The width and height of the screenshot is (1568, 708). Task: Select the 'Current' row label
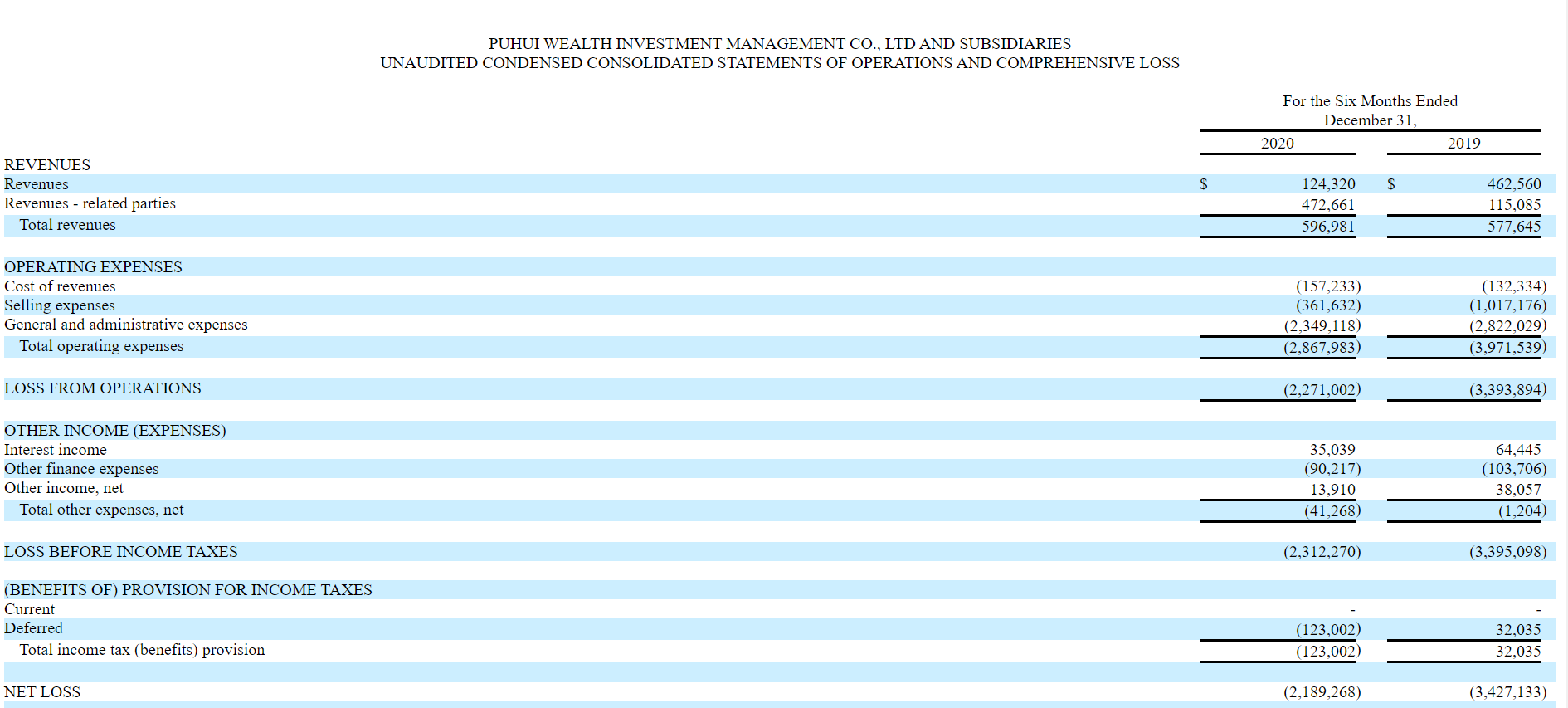tap(30, 609)
